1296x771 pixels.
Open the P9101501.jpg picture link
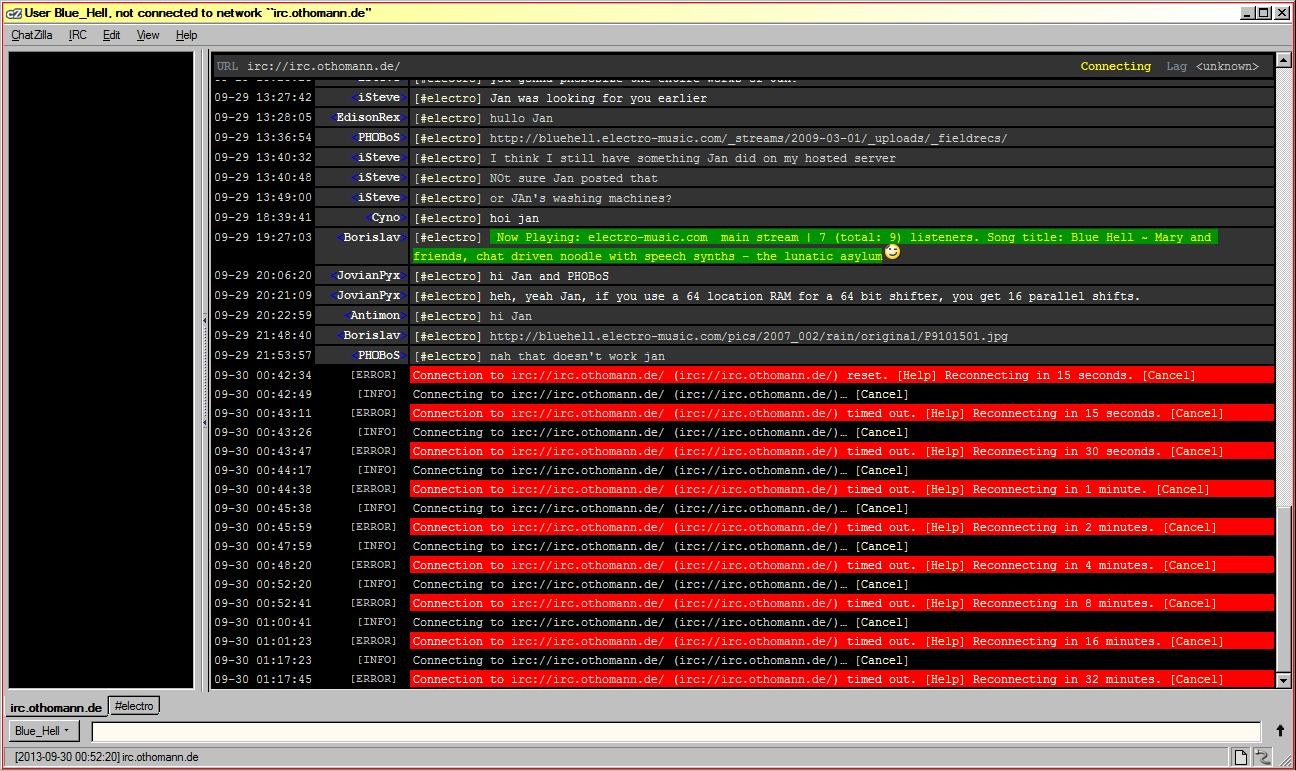click(748, 336)
